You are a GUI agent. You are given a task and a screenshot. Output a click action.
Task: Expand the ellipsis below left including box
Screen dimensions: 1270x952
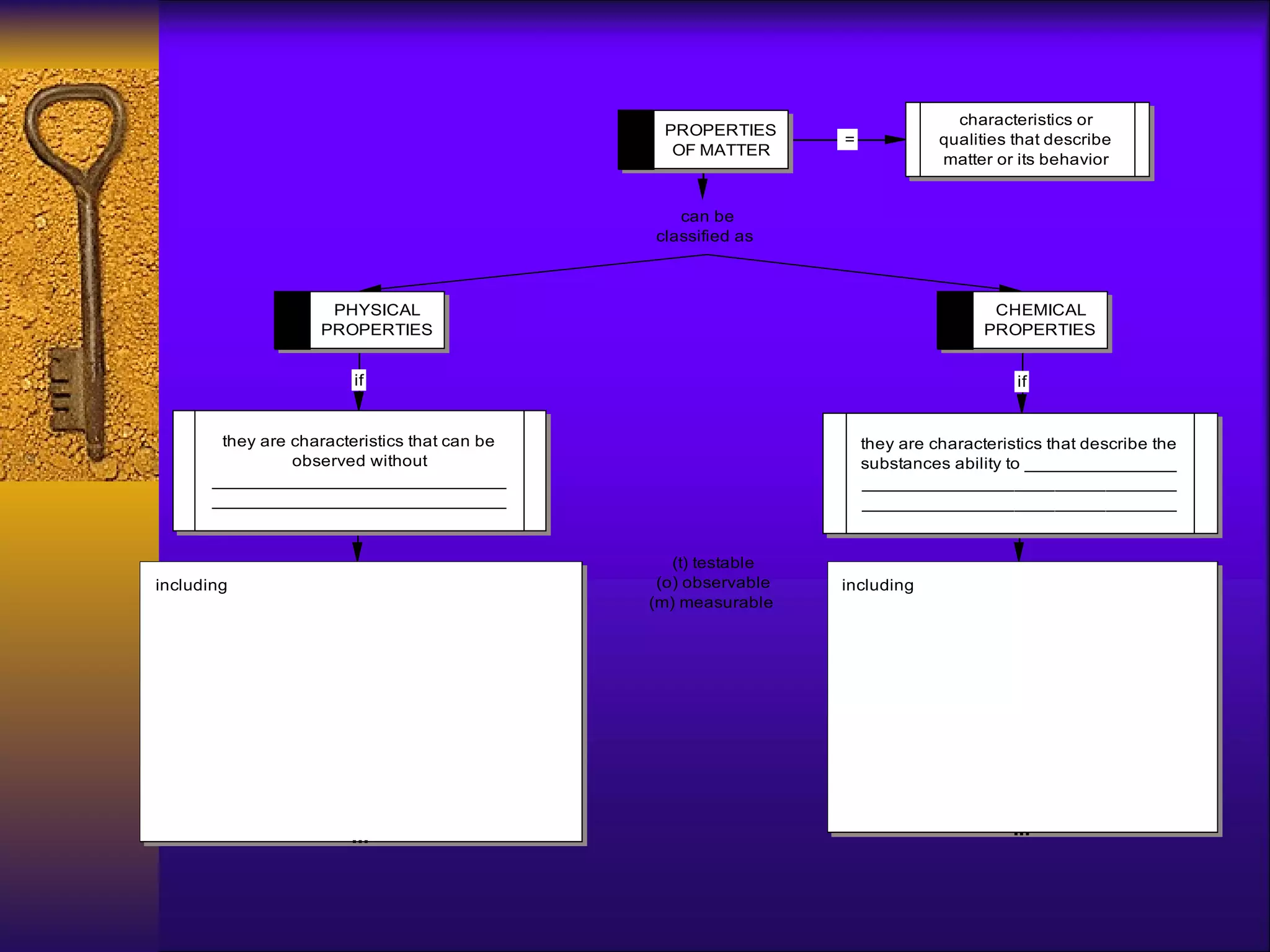[x=360, y=841]
